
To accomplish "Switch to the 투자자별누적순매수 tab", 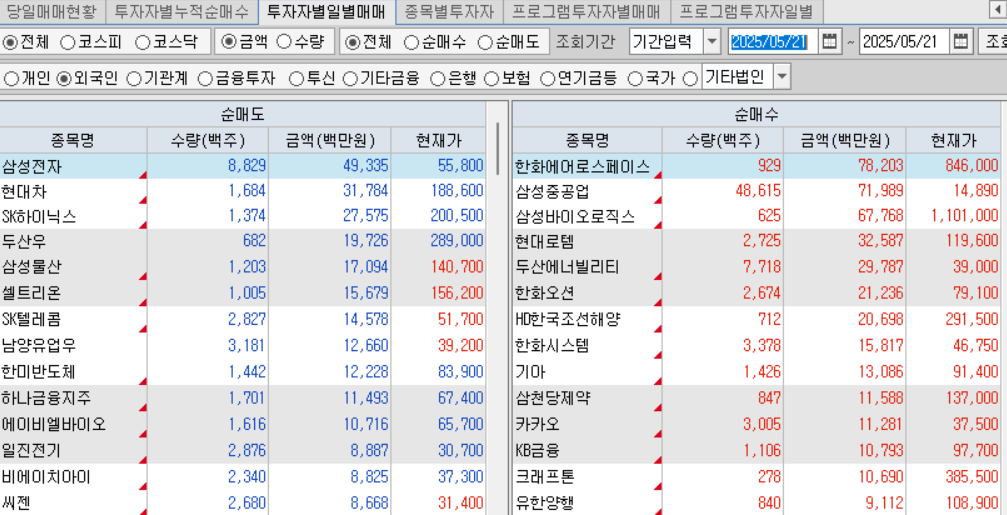I will click(180, 10).
